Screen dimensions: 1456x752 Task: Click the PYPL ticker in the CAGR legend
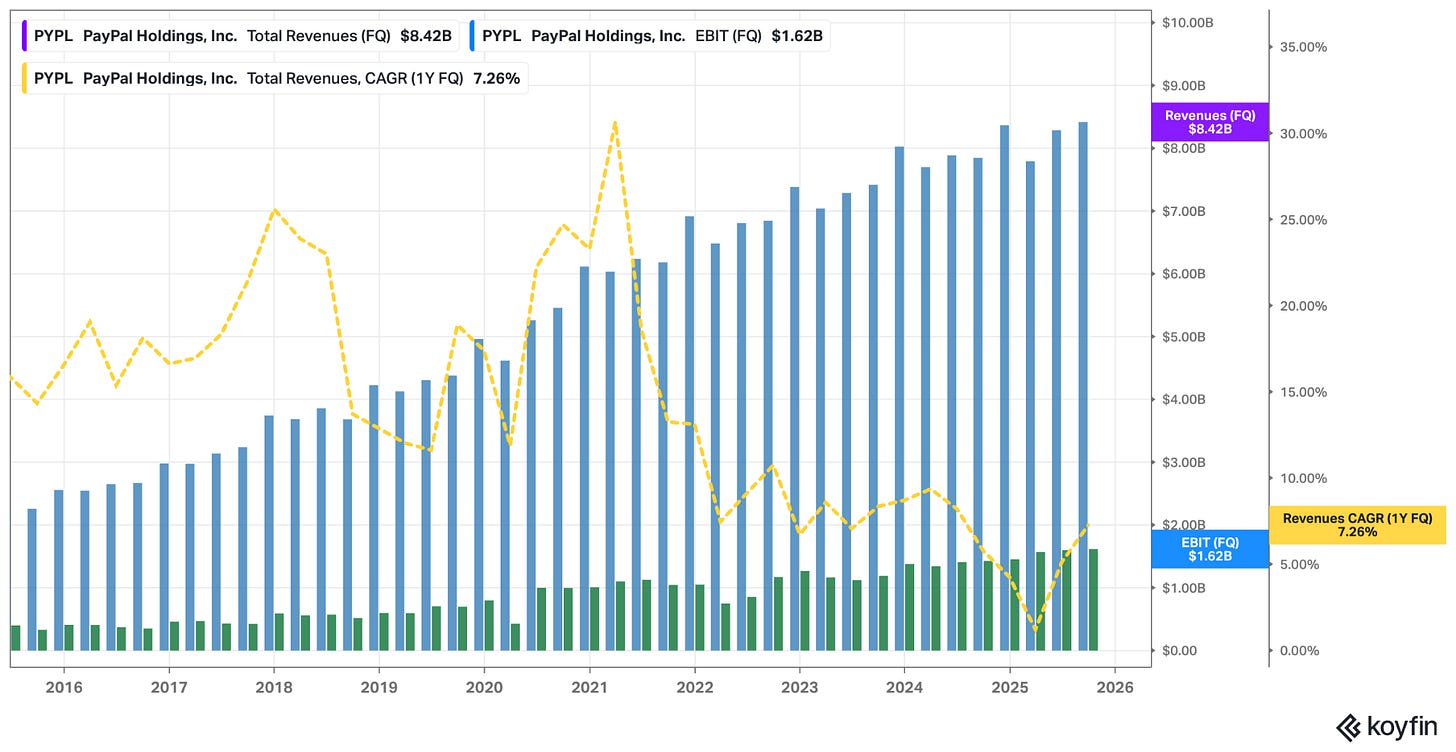pyautogui.click(x=54, y=78)
